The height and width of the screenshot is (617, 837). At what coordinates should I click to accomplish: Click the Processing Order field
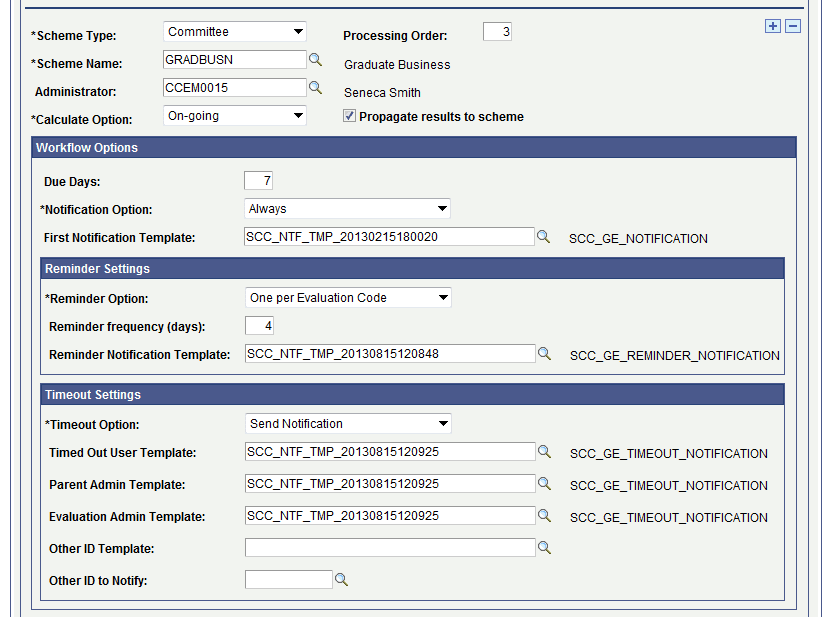pyautogui.click(x=497, y=31)
